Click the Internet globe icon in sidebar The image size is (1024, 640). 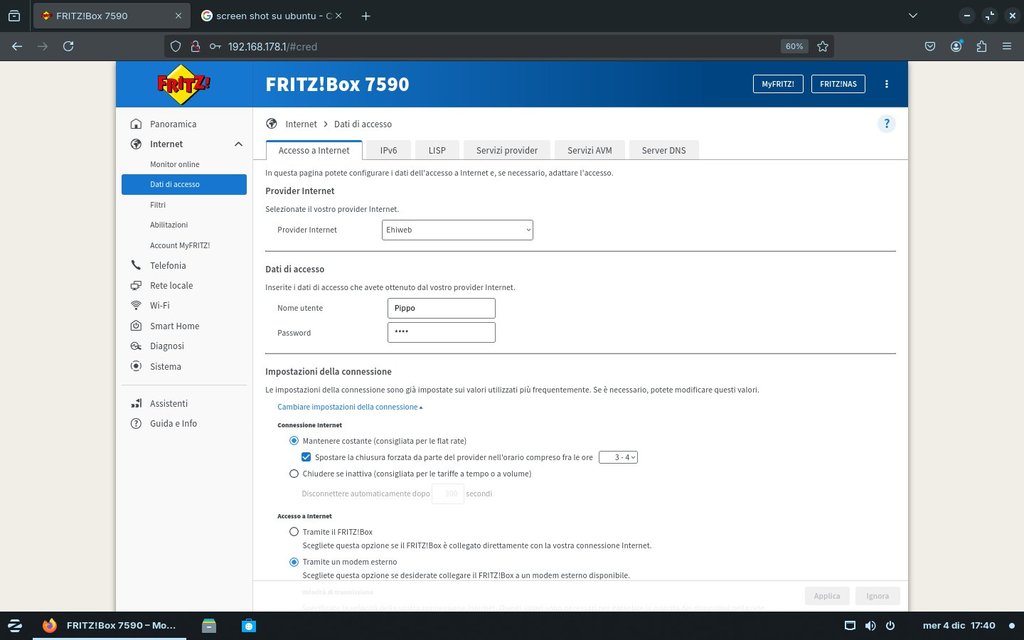pyautogui.click(x=136, y=144)
